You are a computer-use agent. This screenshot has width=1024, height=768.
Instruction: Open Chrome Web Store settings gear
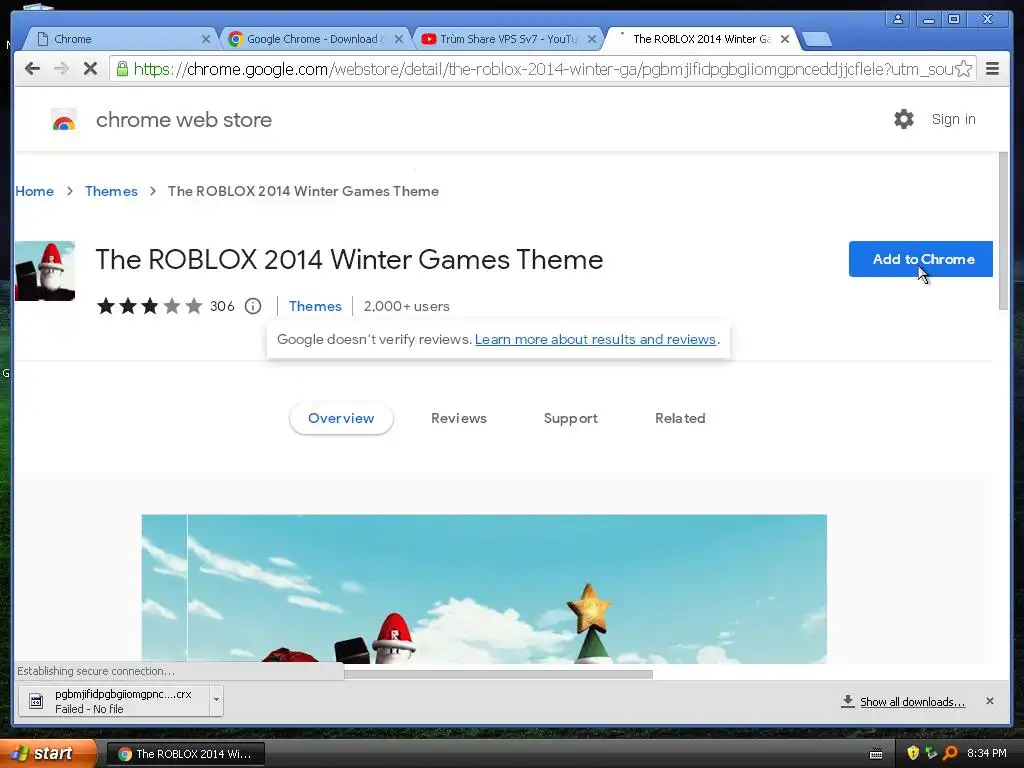(x=904, y=119)
